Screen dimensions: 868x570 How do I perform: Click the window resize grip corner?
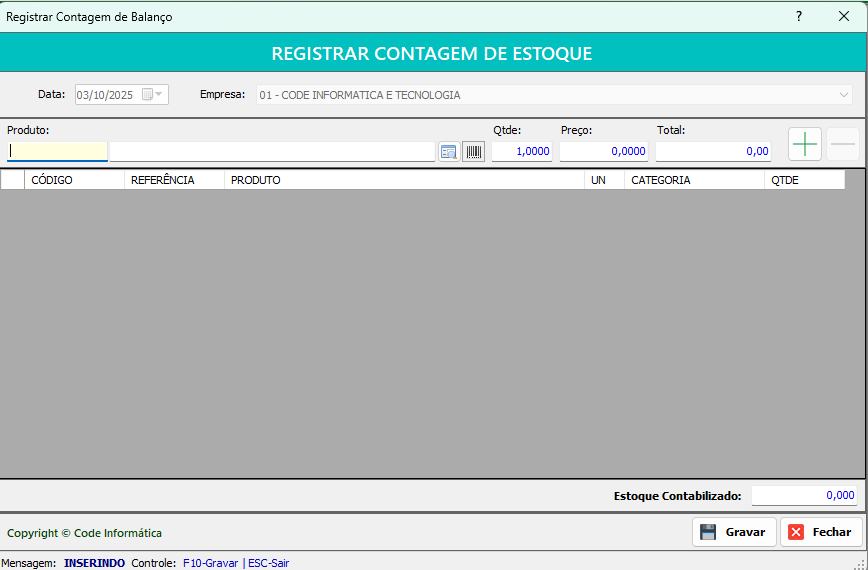[861, 564]
